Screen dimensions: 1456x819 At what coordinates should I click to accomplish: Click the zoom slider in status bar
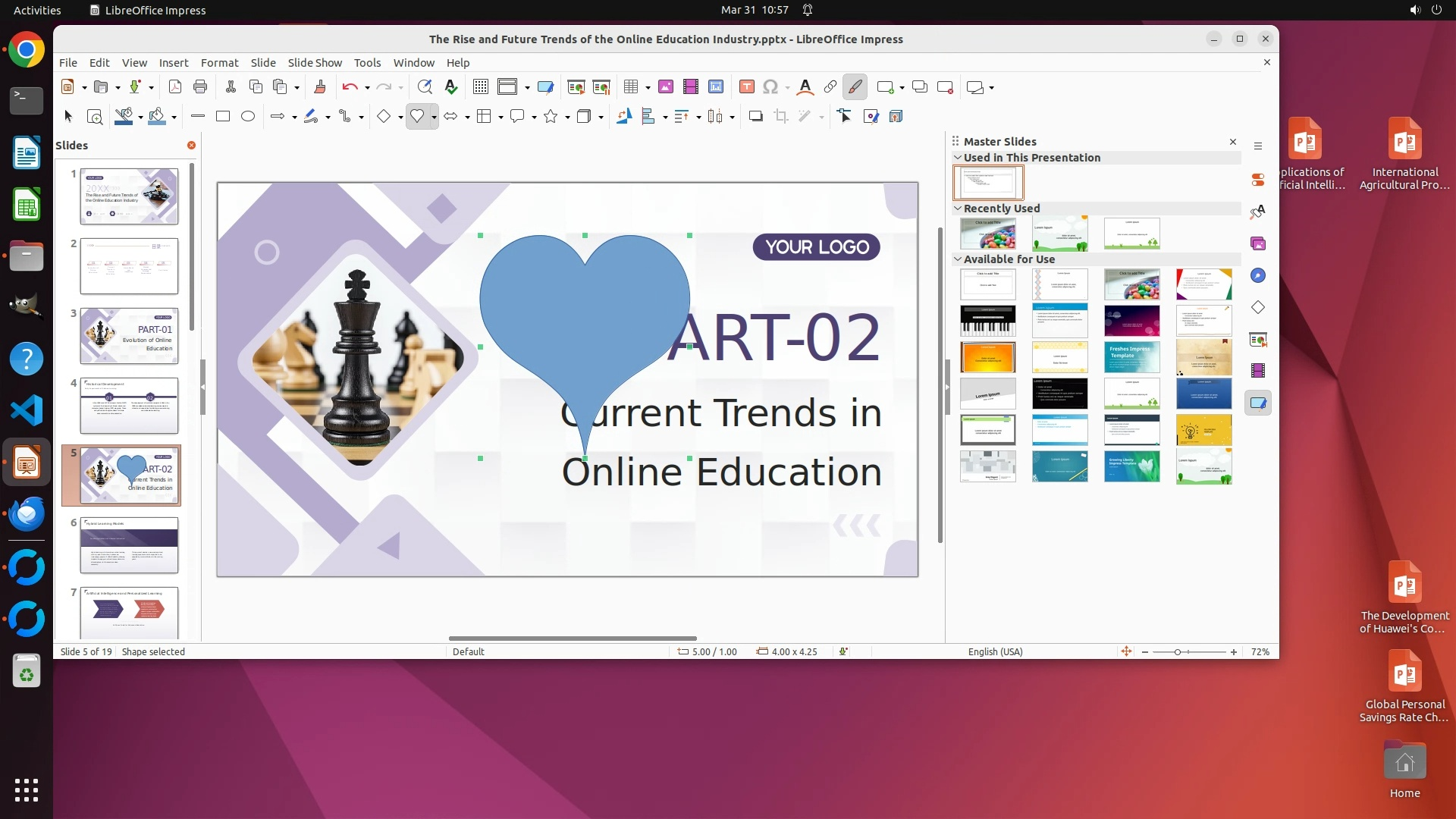coord(1178,652)
